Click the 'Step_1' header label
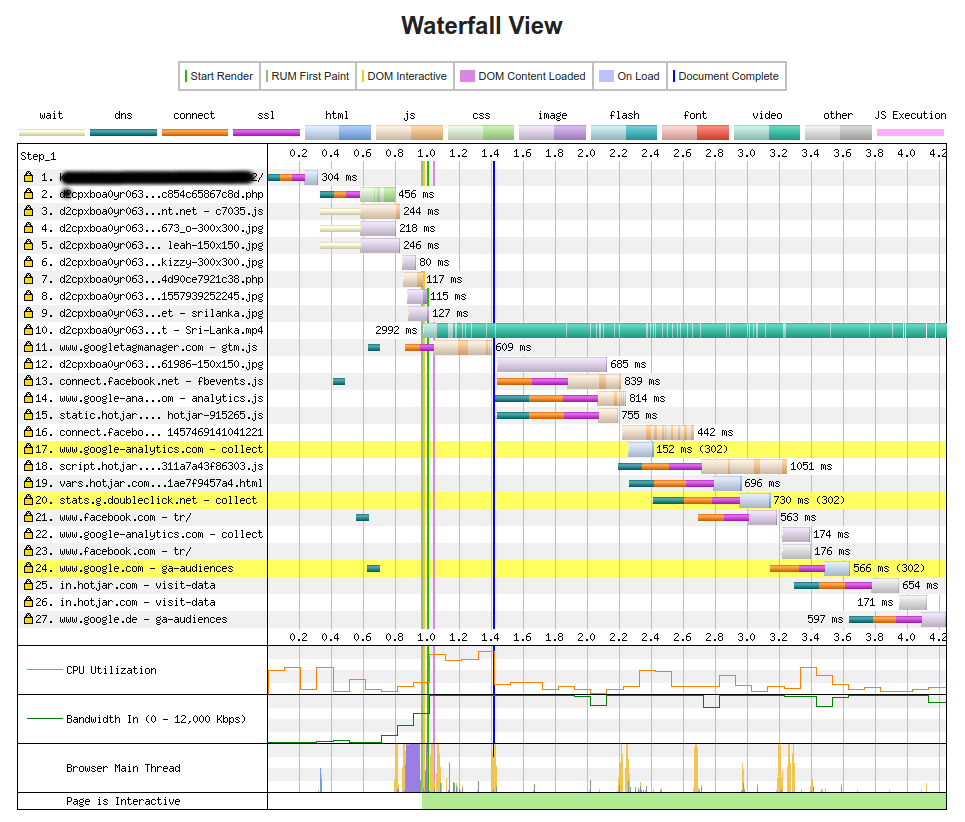This screenshot has height=822, width=965. (x=38, y=156)
